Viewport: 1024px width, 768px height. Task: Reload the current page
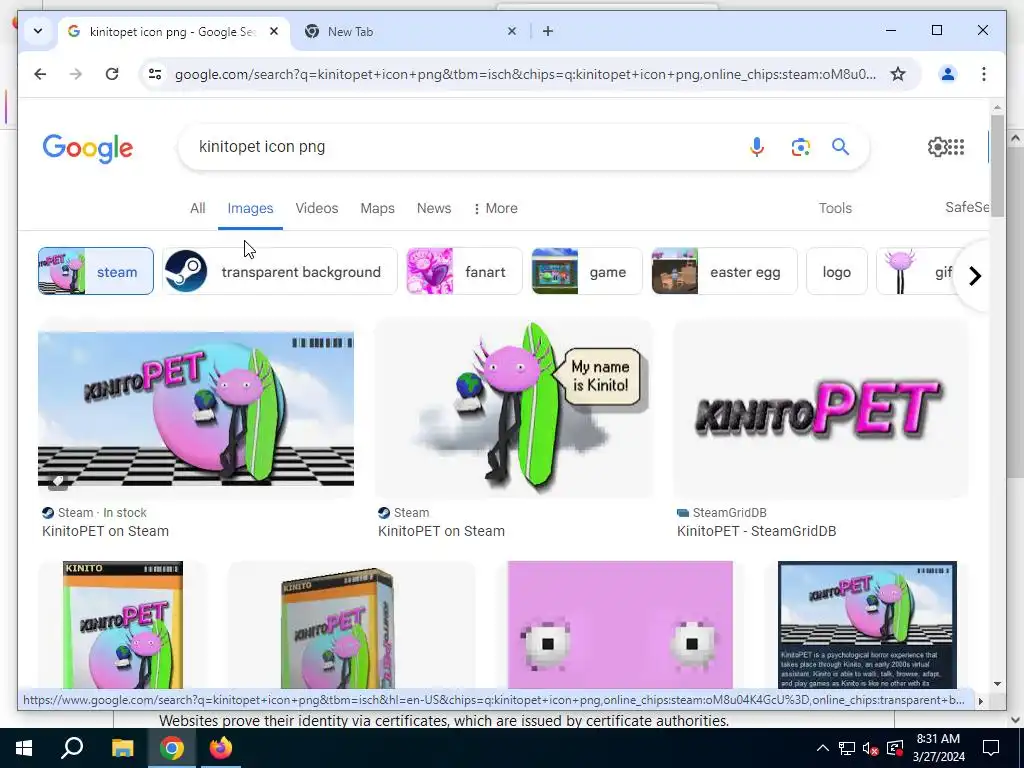[112, 74]
